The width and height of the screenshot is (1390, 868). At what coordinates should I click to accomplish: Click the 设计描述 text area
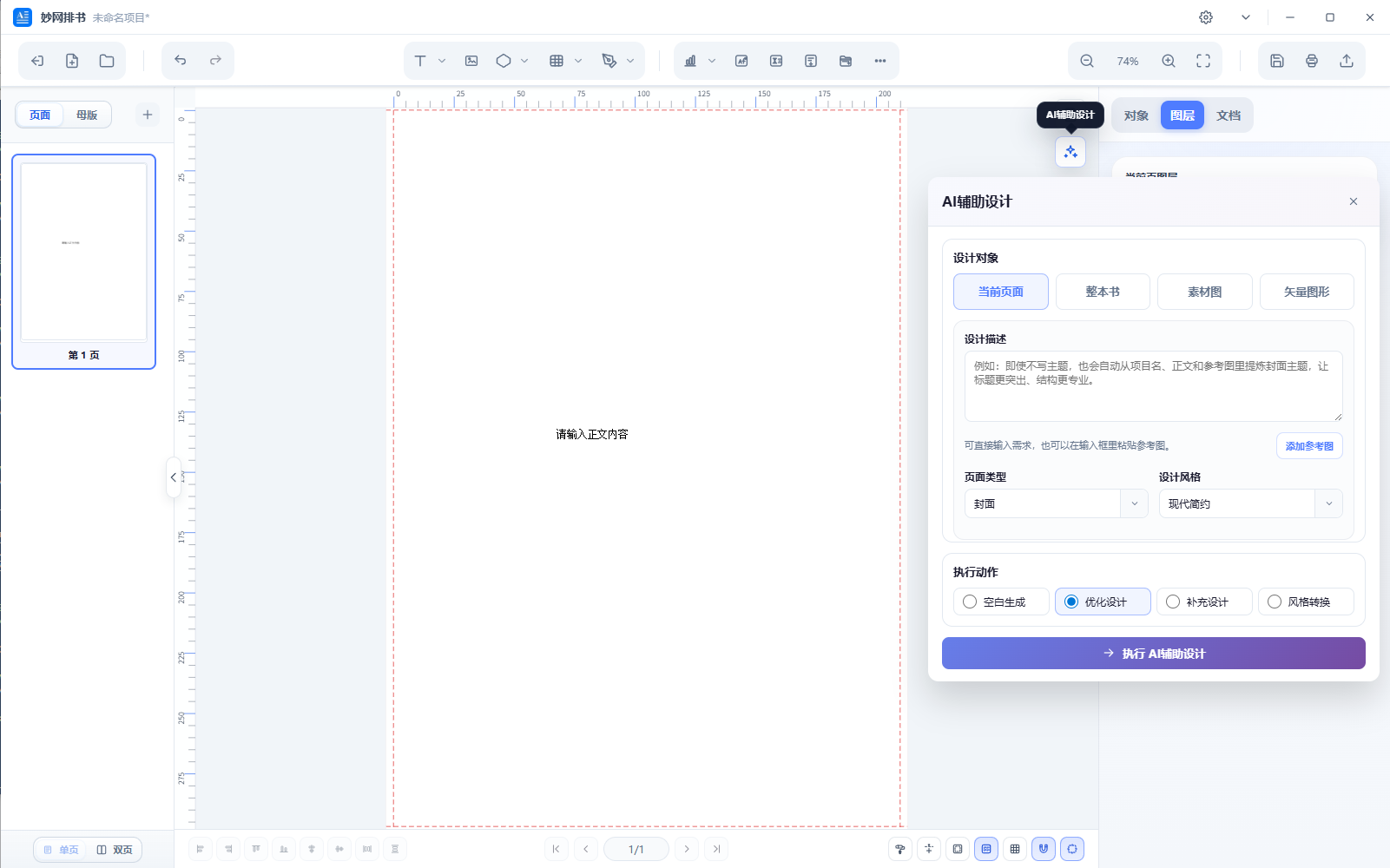tap(1154, 386)
